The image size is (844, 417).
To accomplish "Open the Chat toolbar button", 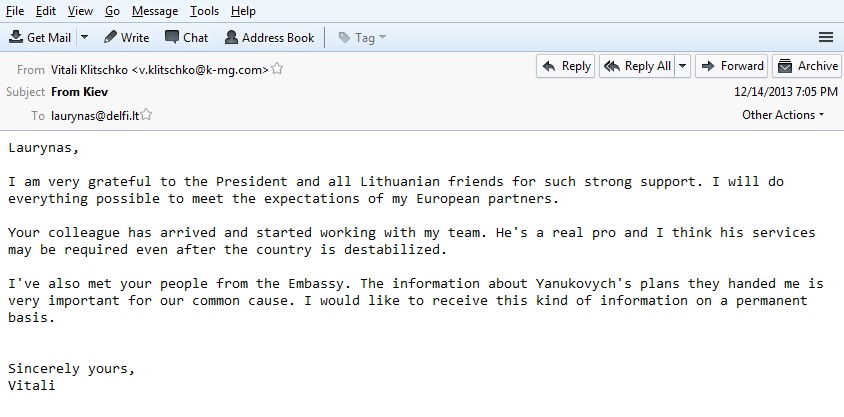I will (186, 37).
